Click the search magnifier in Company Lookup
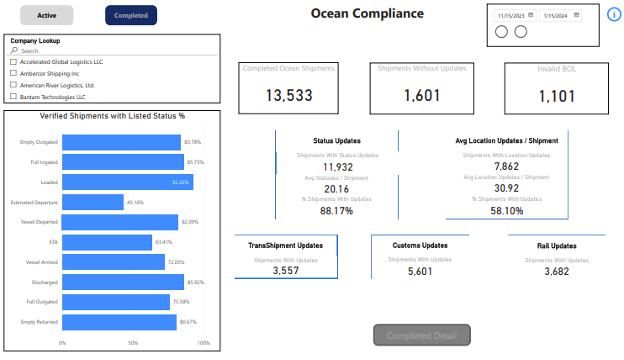Viewport: 624px width, 360px height. 14,51
